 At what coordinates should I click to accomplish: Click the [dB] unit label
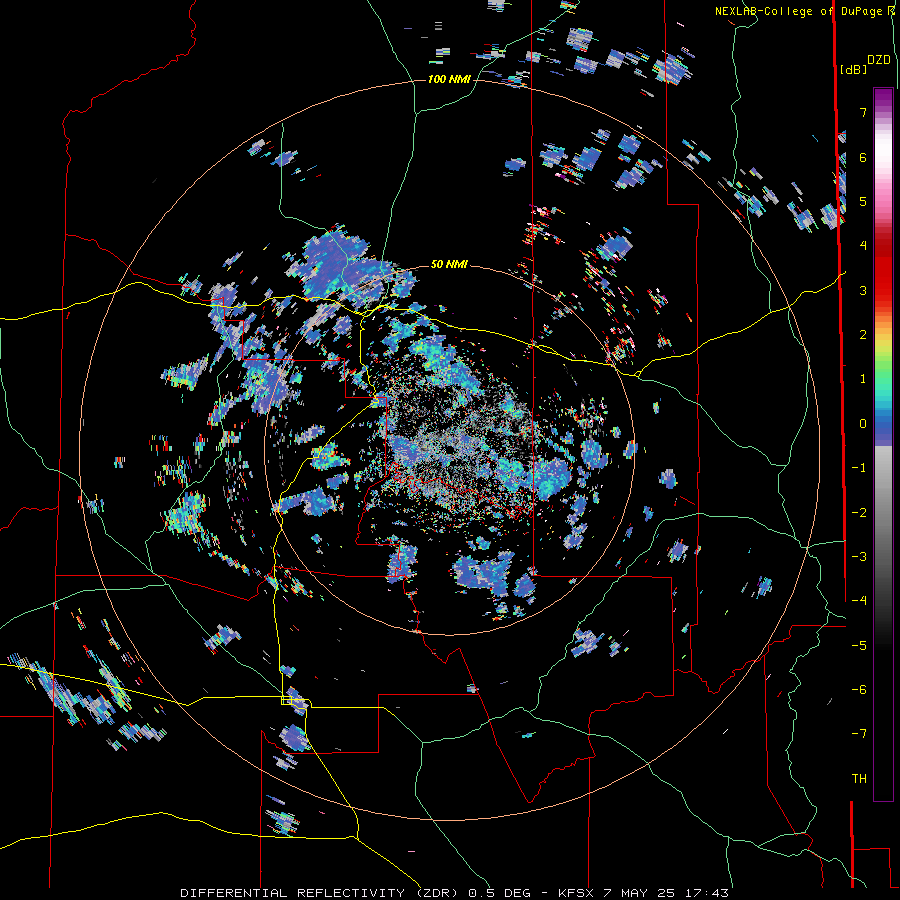(x=854, y=69)
